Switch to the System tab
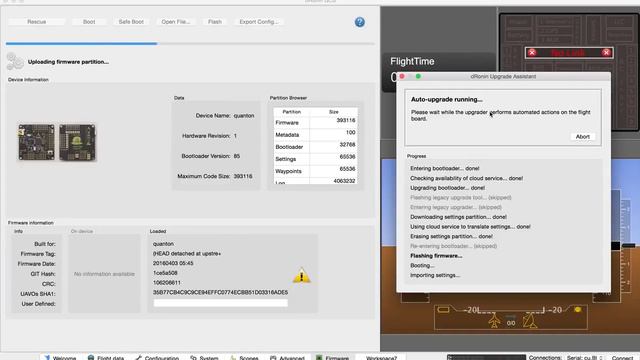This screenshot has width=640, height=360. pyautogui.click(x=204, y=358)
